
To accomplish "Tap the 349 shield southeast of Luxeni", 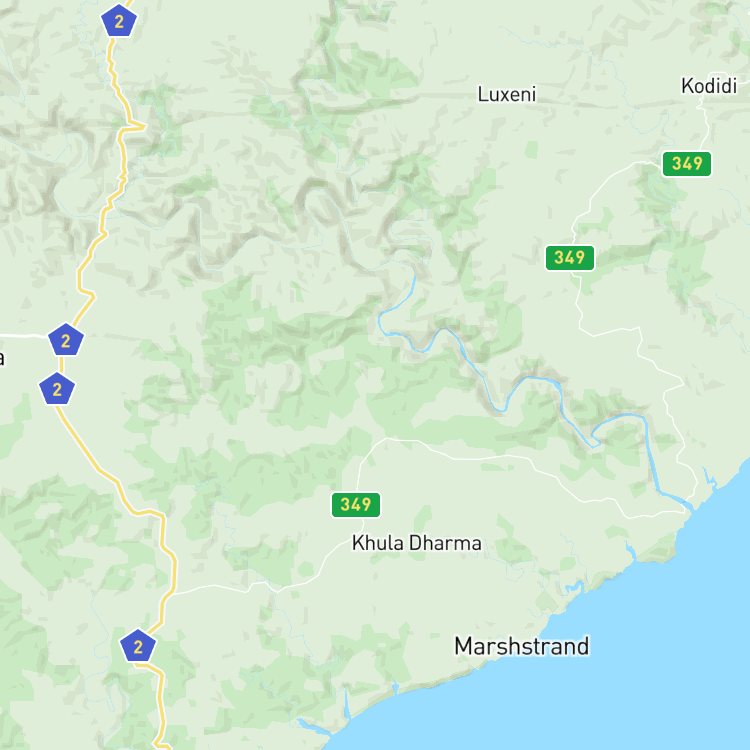I will [x=570, y=258].
